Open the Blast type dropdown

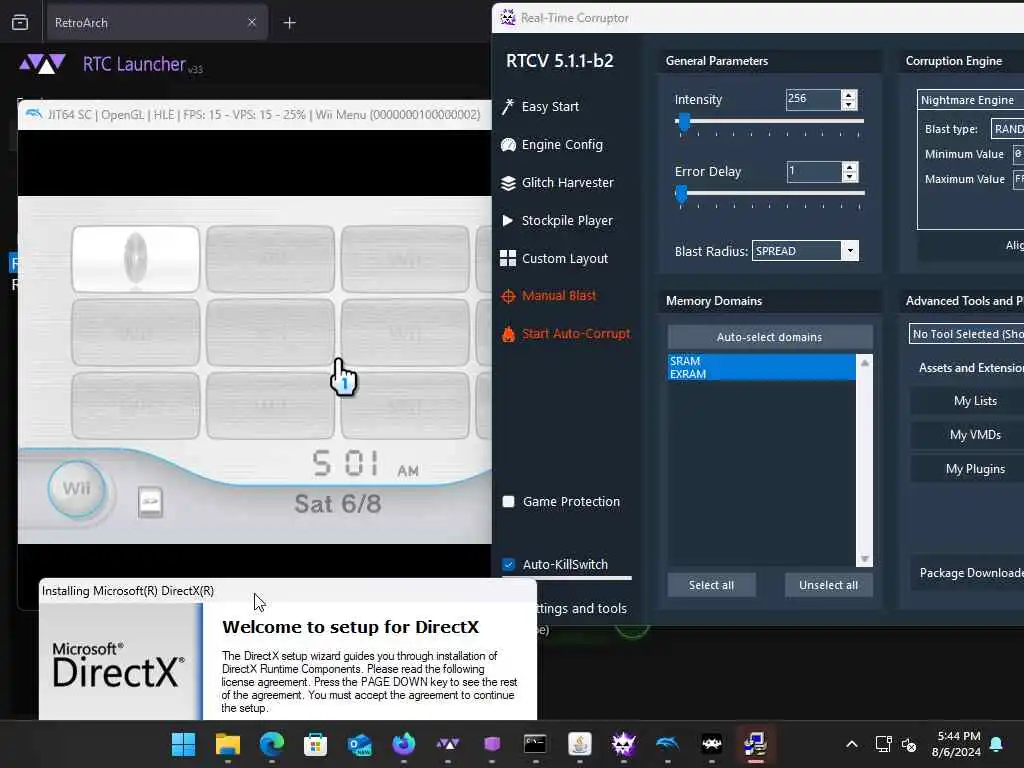point(1007,129)
